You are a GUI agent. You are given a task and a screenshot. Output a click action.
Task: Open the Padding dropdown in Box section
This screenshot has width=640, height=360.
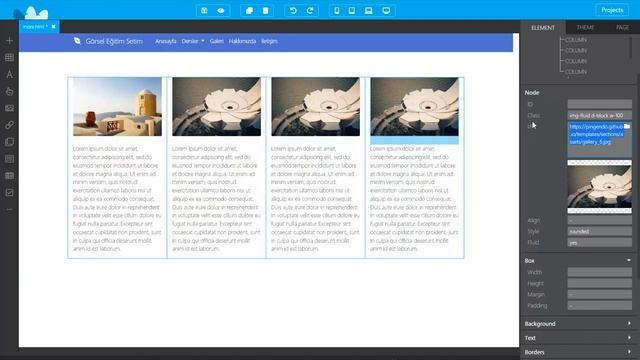[x=599, y=305]
